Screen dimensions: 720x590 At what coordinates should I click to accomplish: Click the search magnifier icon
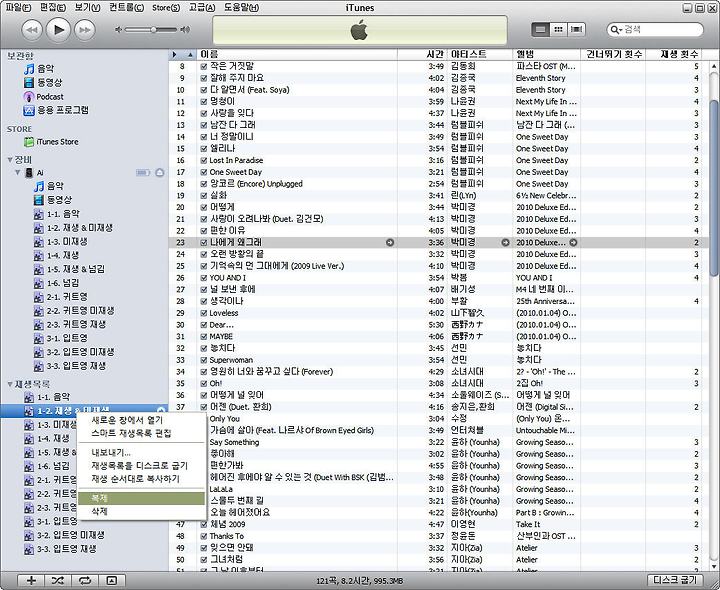pos(615,30)
